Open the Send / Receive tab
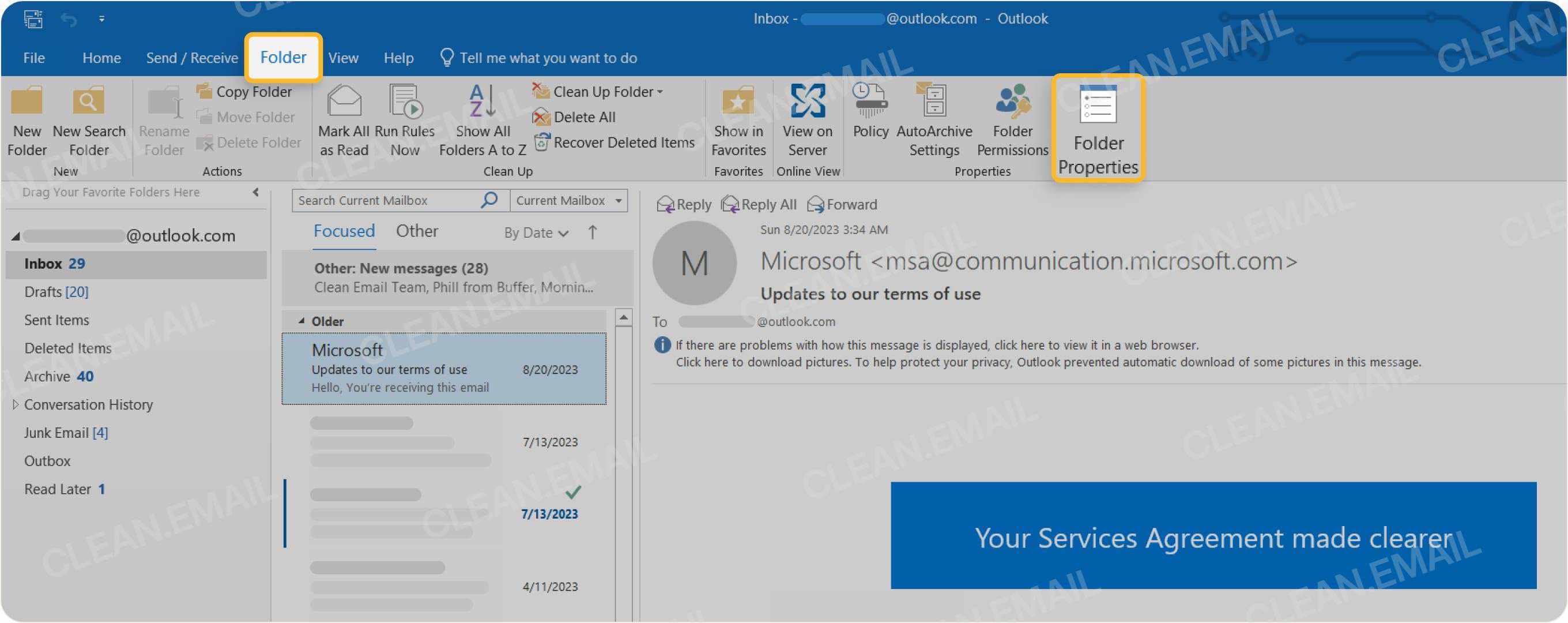Viewport: 1568px width, 623px height. point(191,57)
